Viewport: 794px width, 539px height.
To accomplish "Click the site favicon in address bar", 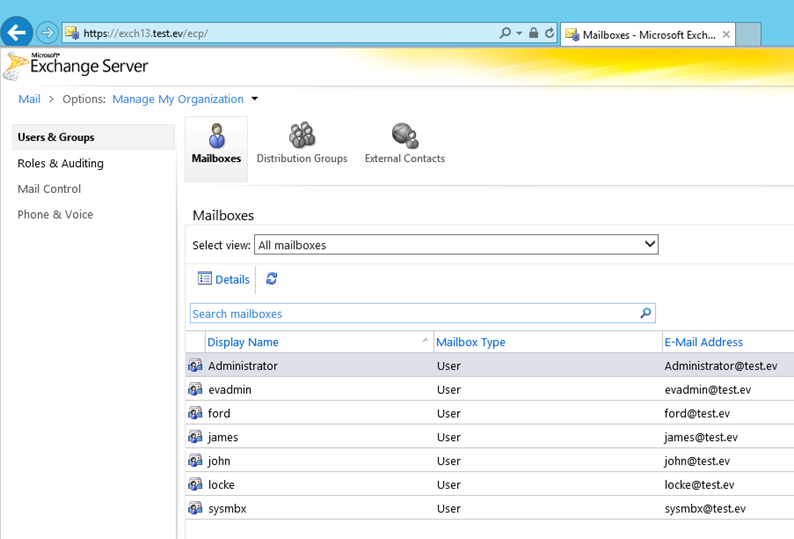I will point(72,33).
